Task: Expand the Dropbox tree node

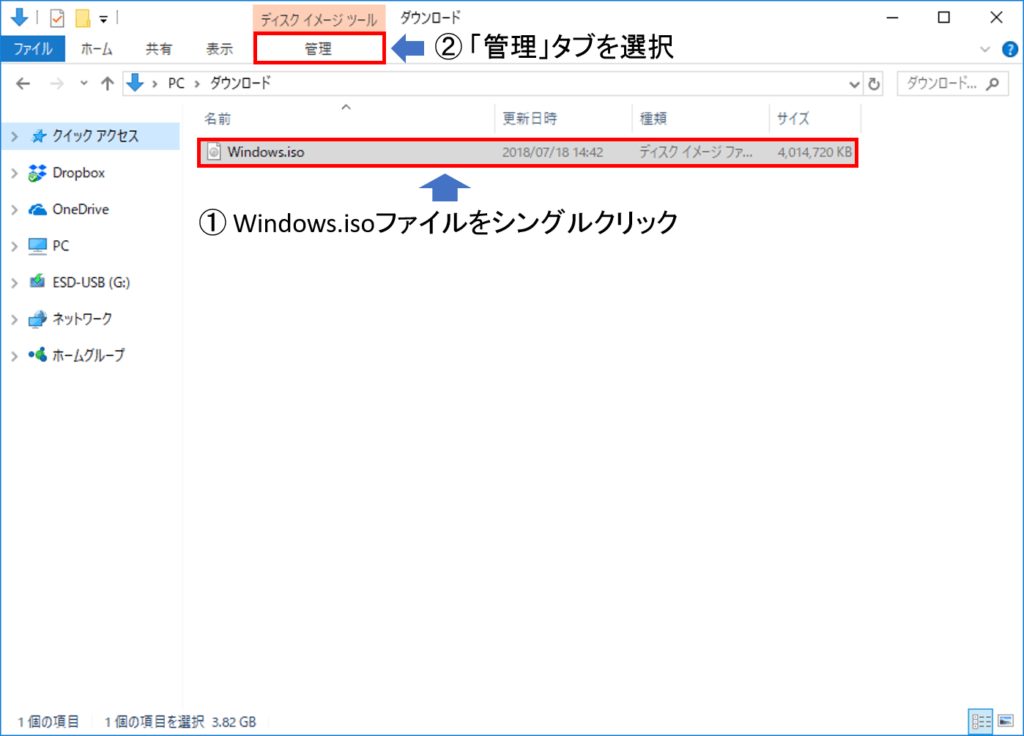Action: point(14,173)
